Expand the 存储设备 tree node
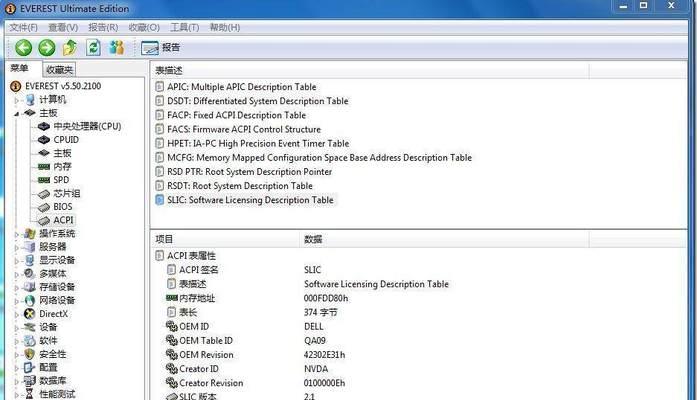Image resolution: width=697 pixels, height=400 pixels. [x=16, y=288]
